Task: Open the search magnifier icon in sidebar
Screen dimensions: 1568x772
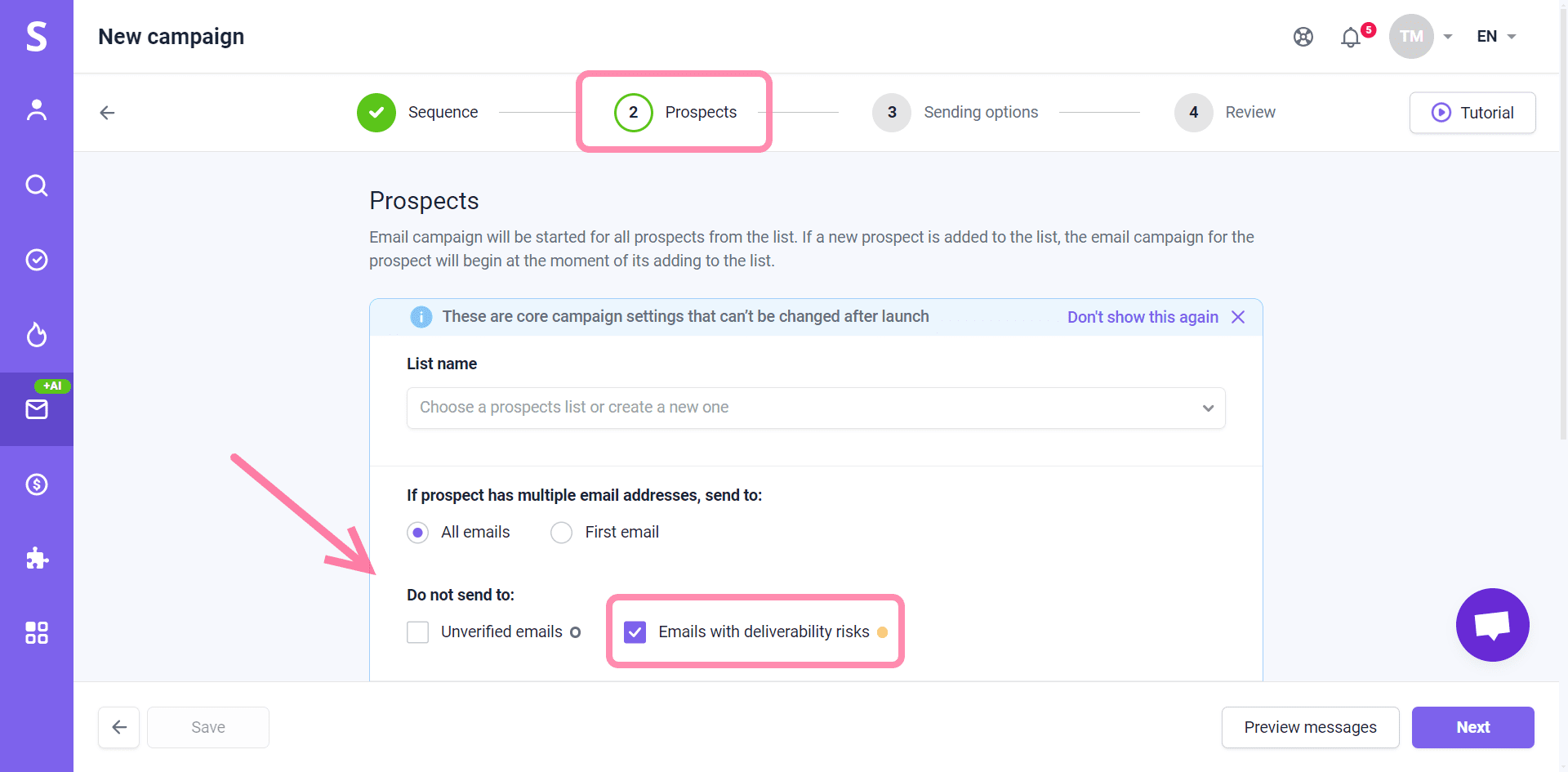Action: click(37, 185)
